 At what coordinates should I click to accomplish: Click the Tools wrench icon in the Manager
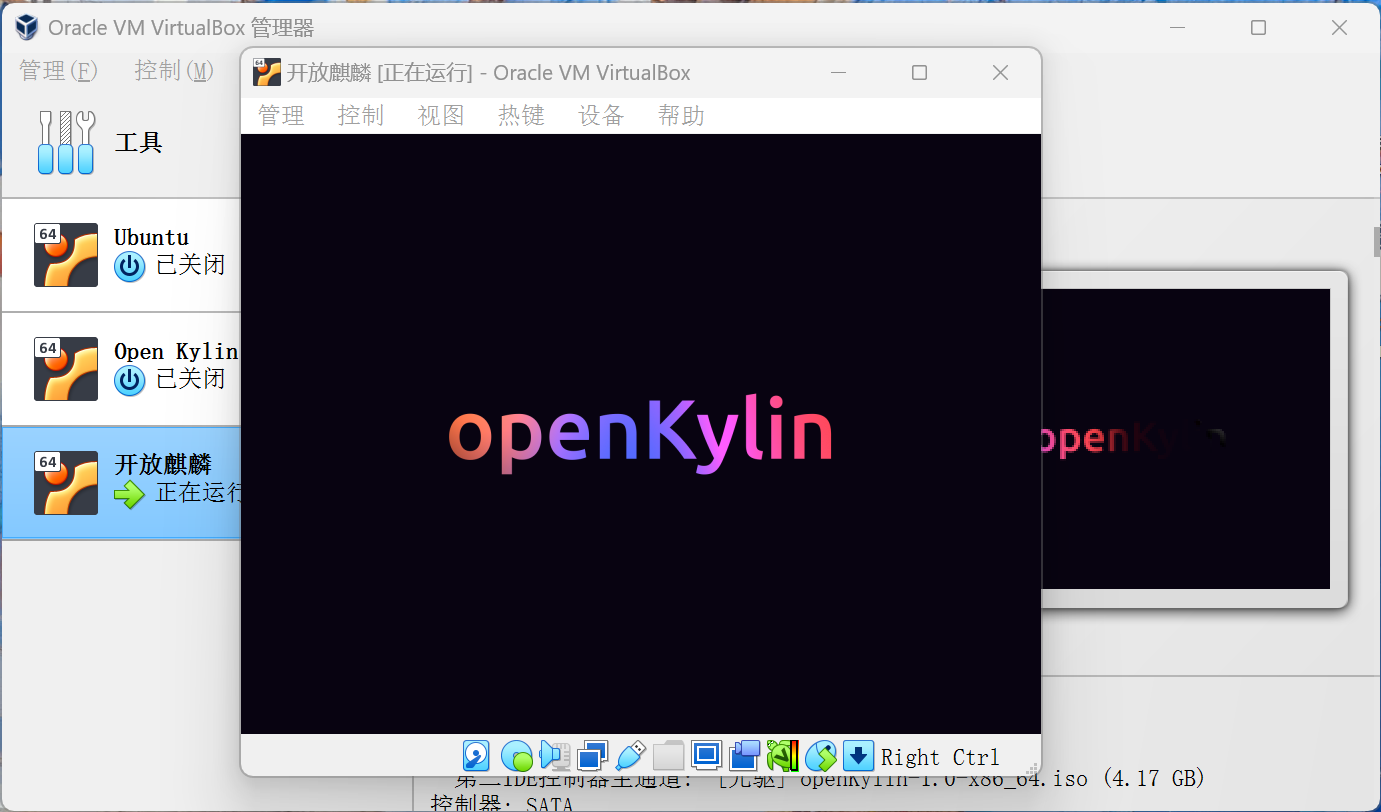coord(66,142)
